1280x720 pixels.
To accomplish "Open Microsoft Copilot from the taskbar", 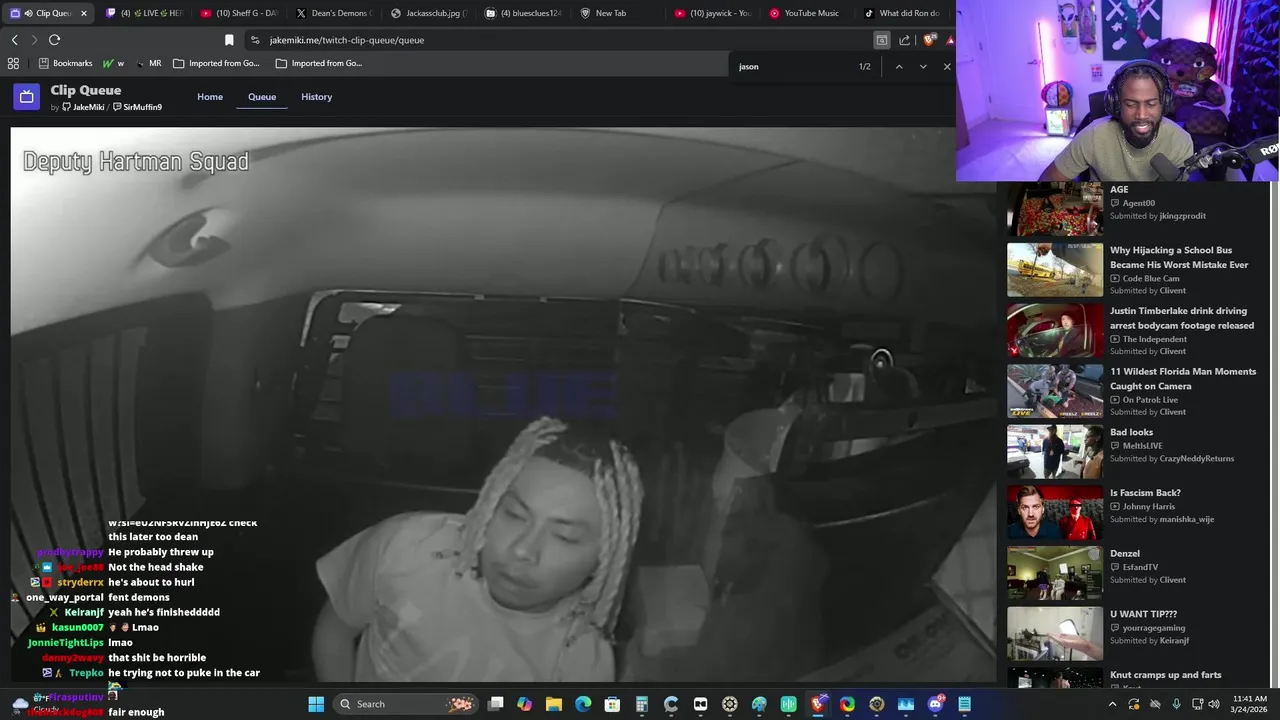I will point(525,704).
